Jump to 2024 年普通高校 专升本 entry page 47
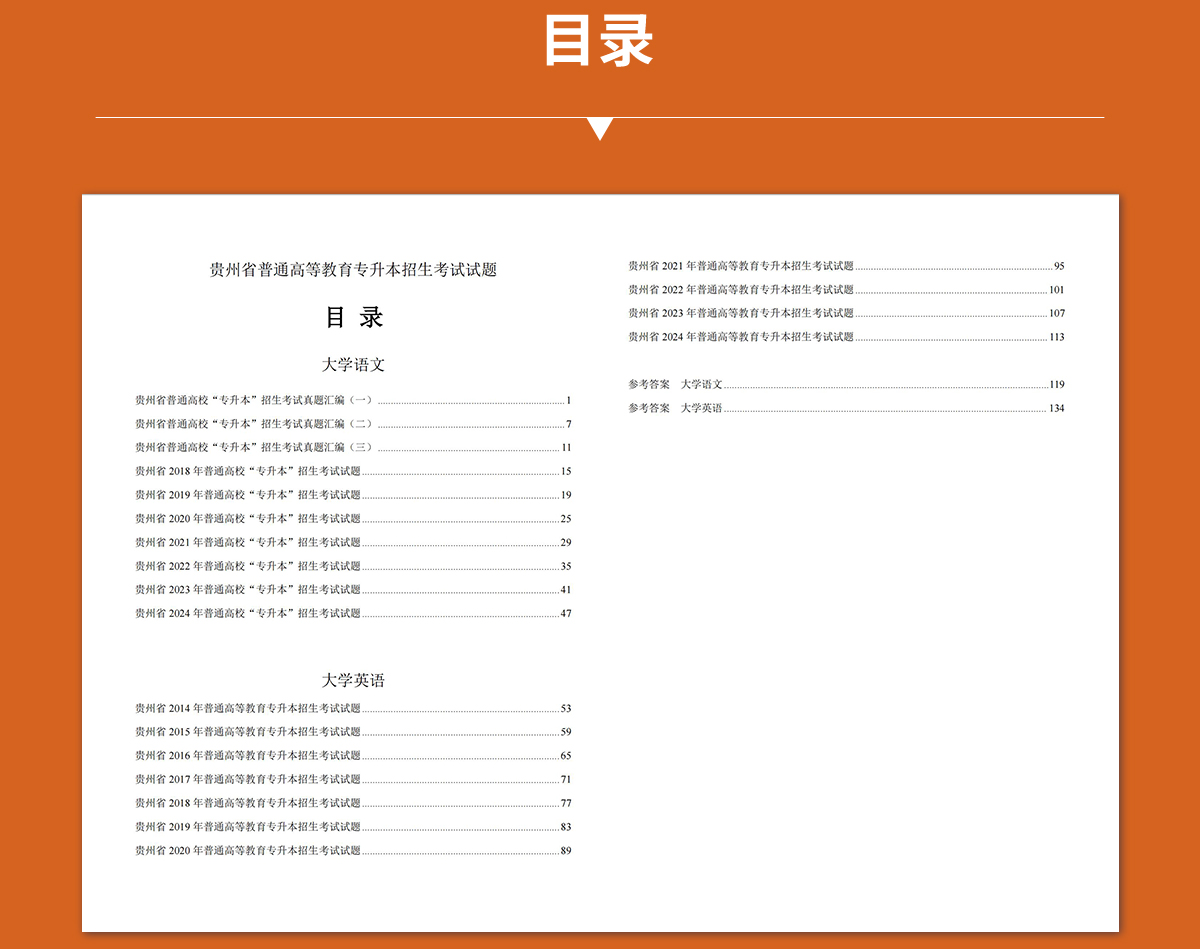Image resolution: width=1200 pixels, height=949 pixels. coord(248,613)
